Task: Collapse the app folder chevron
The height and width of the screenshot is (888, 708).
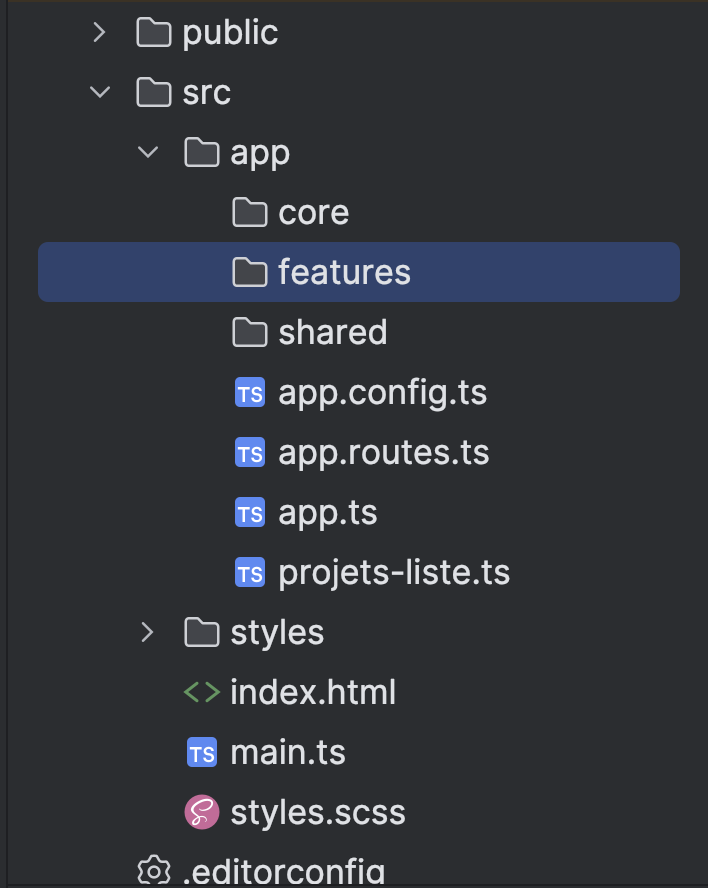Action: point(147,153)
